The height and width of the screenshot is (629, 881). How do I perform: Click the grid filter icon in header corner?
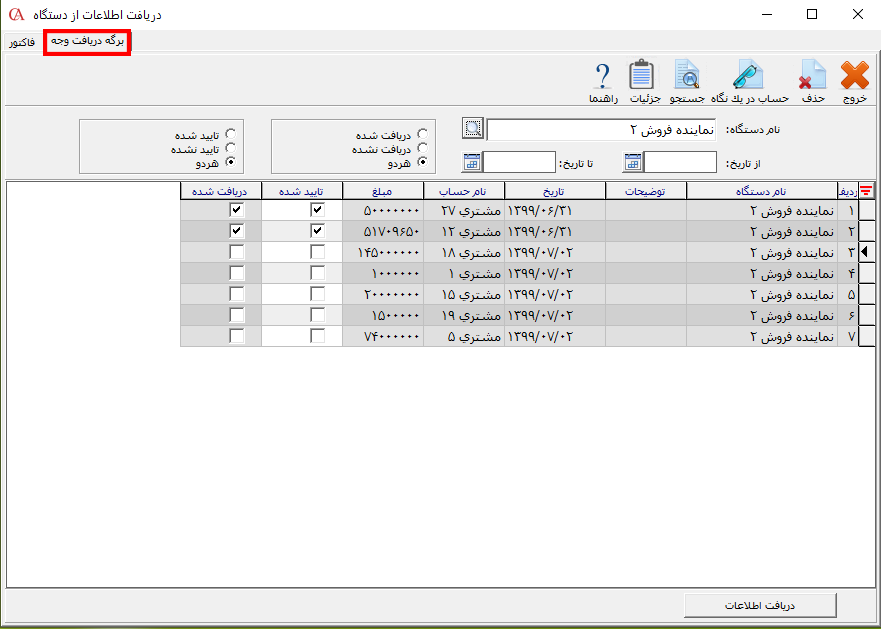point(866,190)
